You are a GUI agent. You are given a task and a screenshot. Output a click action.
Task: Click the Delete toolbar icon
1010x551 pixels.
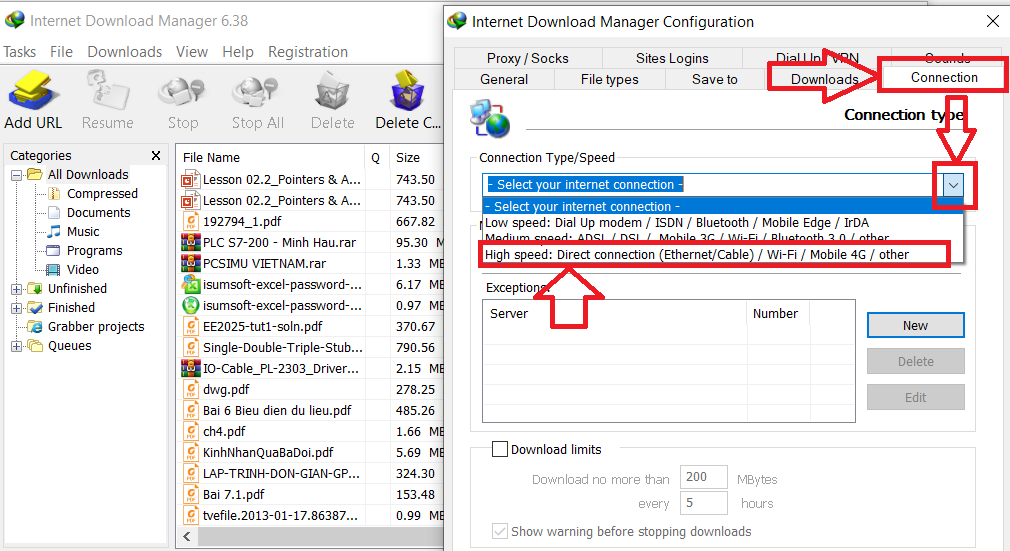332,90
